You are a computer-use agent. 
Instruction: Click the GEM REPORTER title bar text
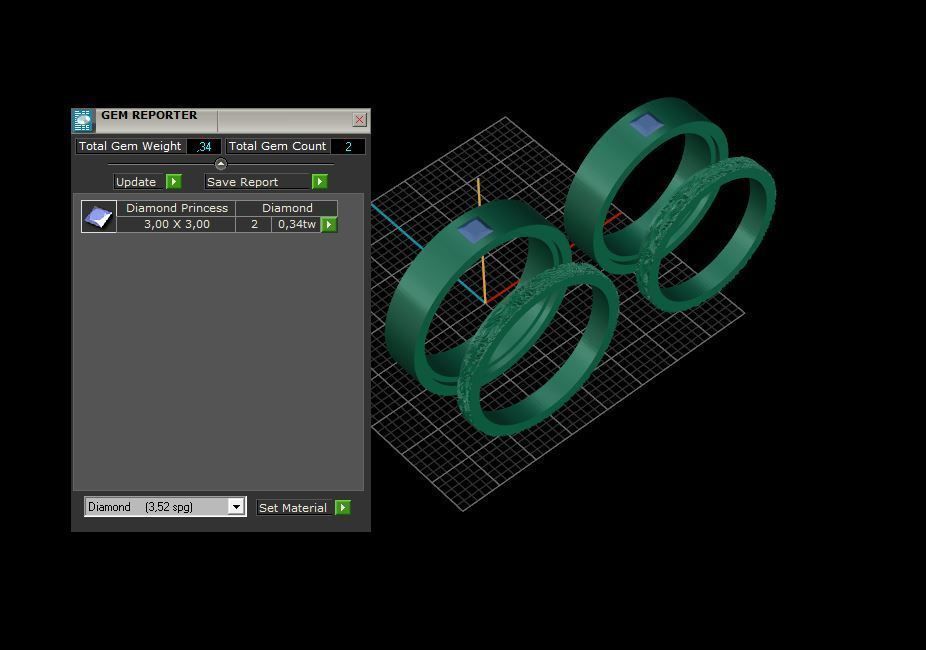(148, 115)
